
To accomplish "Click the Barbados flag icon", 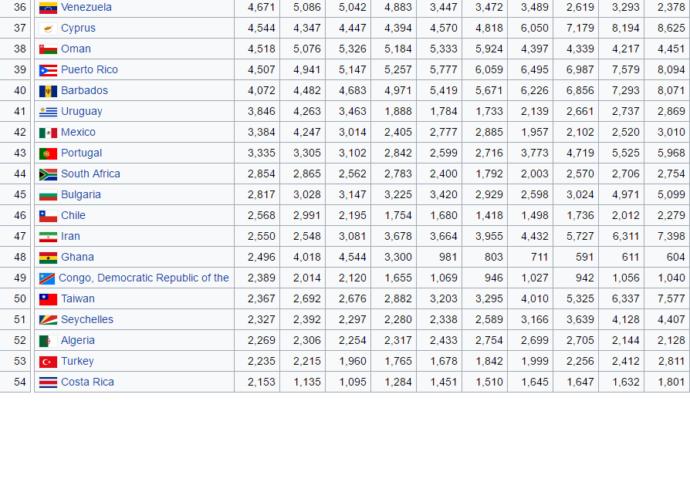I will point(48,91).
